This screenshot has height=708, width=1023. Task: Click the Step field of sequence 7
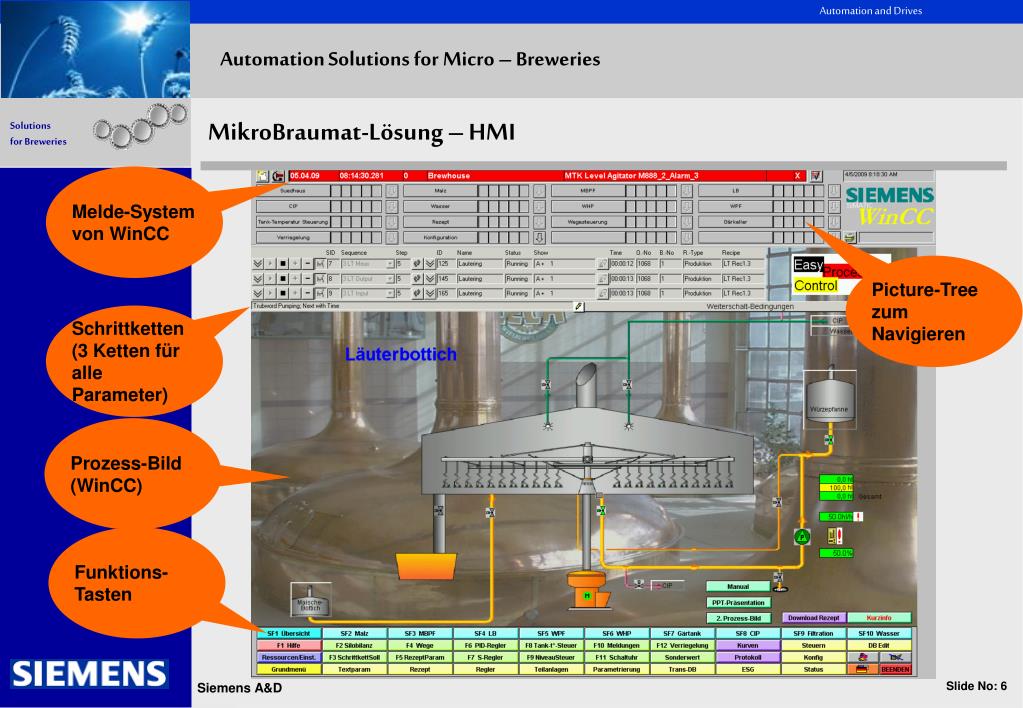pyautogui.click(x=403, y=264)
